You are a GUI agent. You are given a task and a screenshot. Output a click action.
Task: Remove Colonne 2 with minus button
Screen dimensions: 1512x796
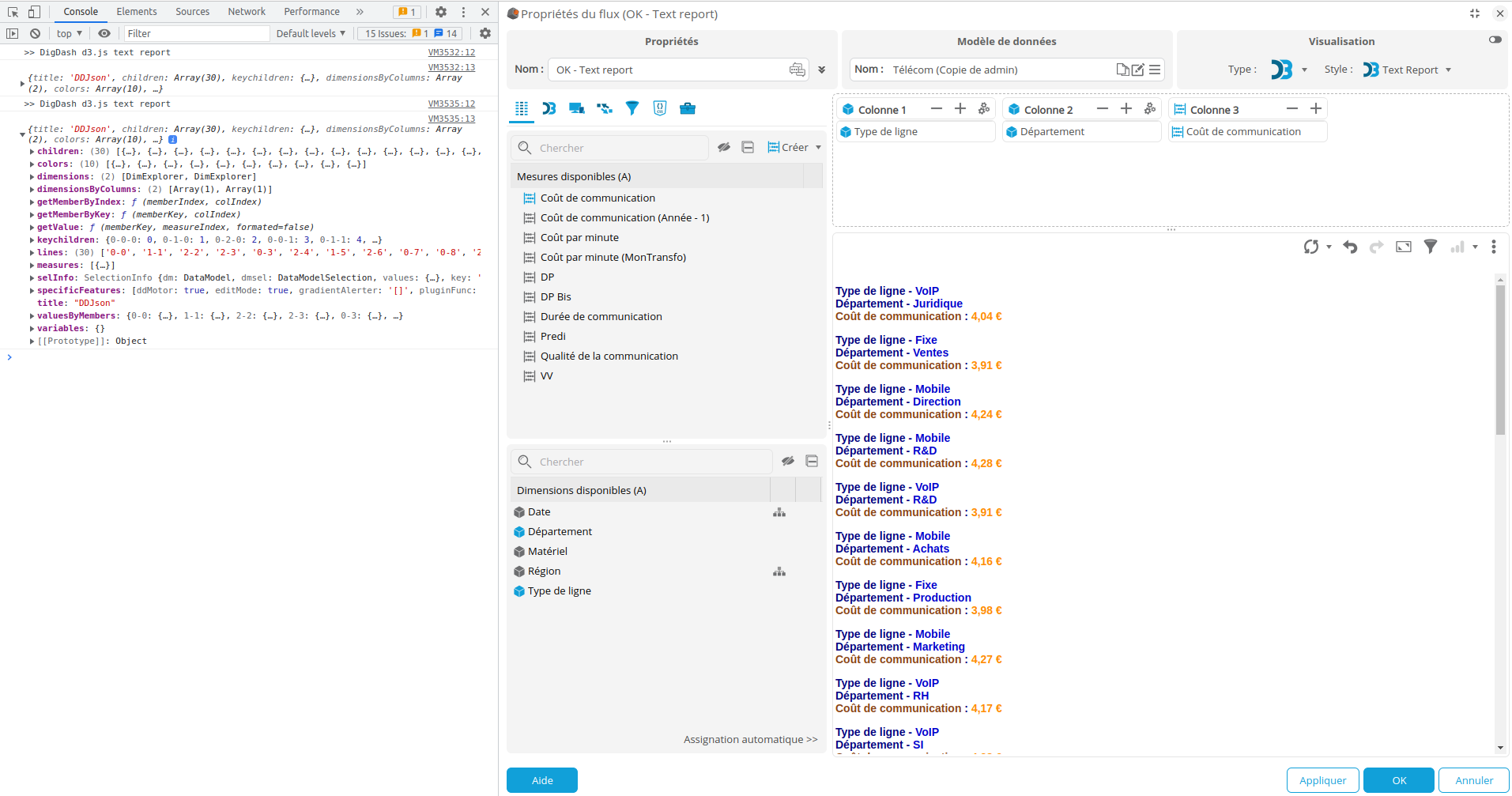1103,108
